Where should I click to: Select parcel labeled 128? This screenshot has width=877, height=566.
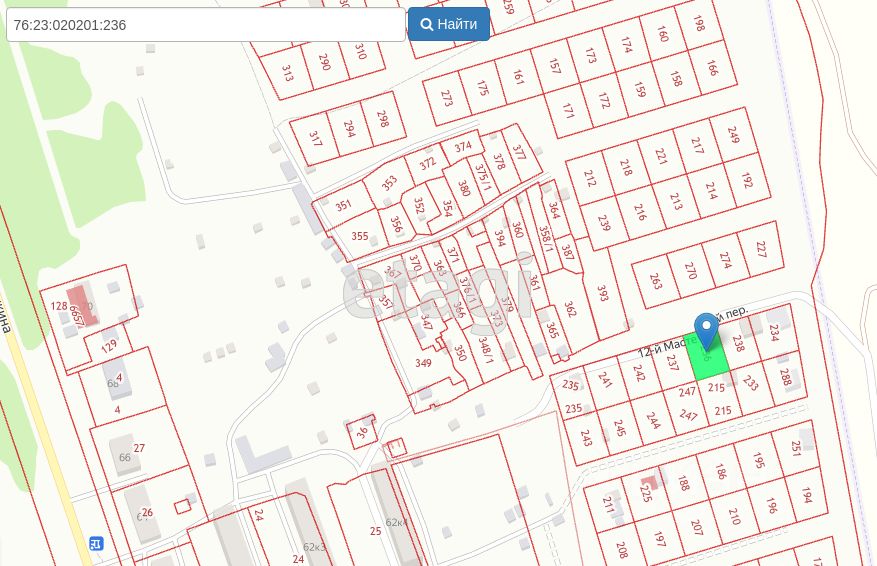59,306
